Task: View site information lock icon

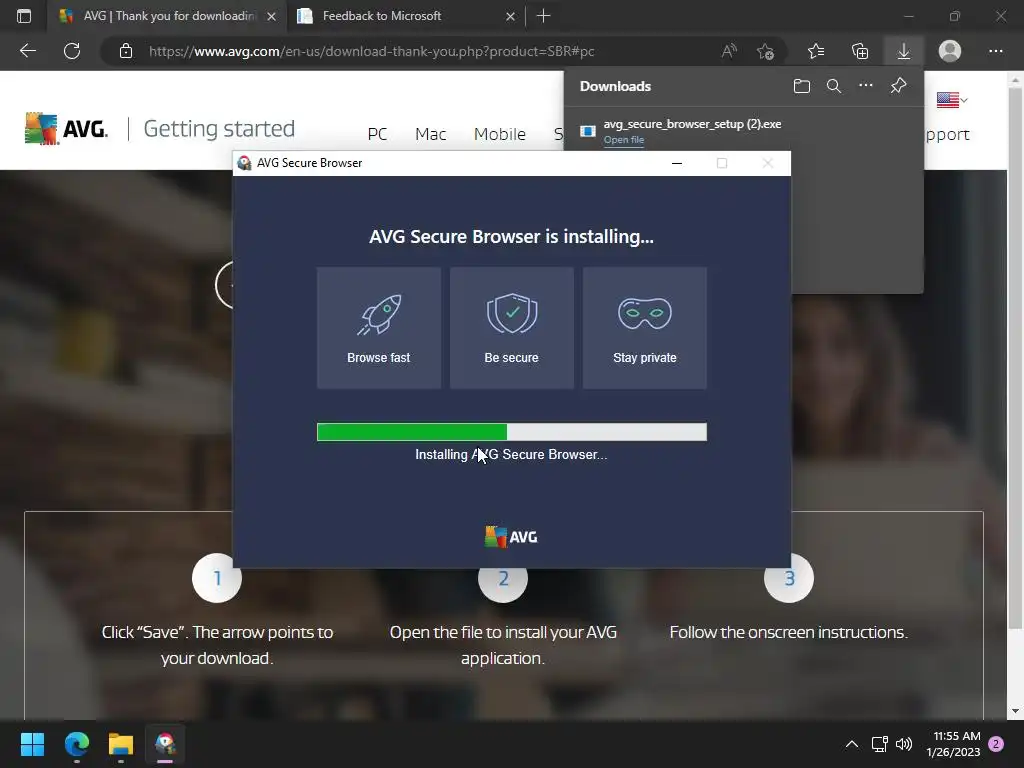Action: (126, 51)
